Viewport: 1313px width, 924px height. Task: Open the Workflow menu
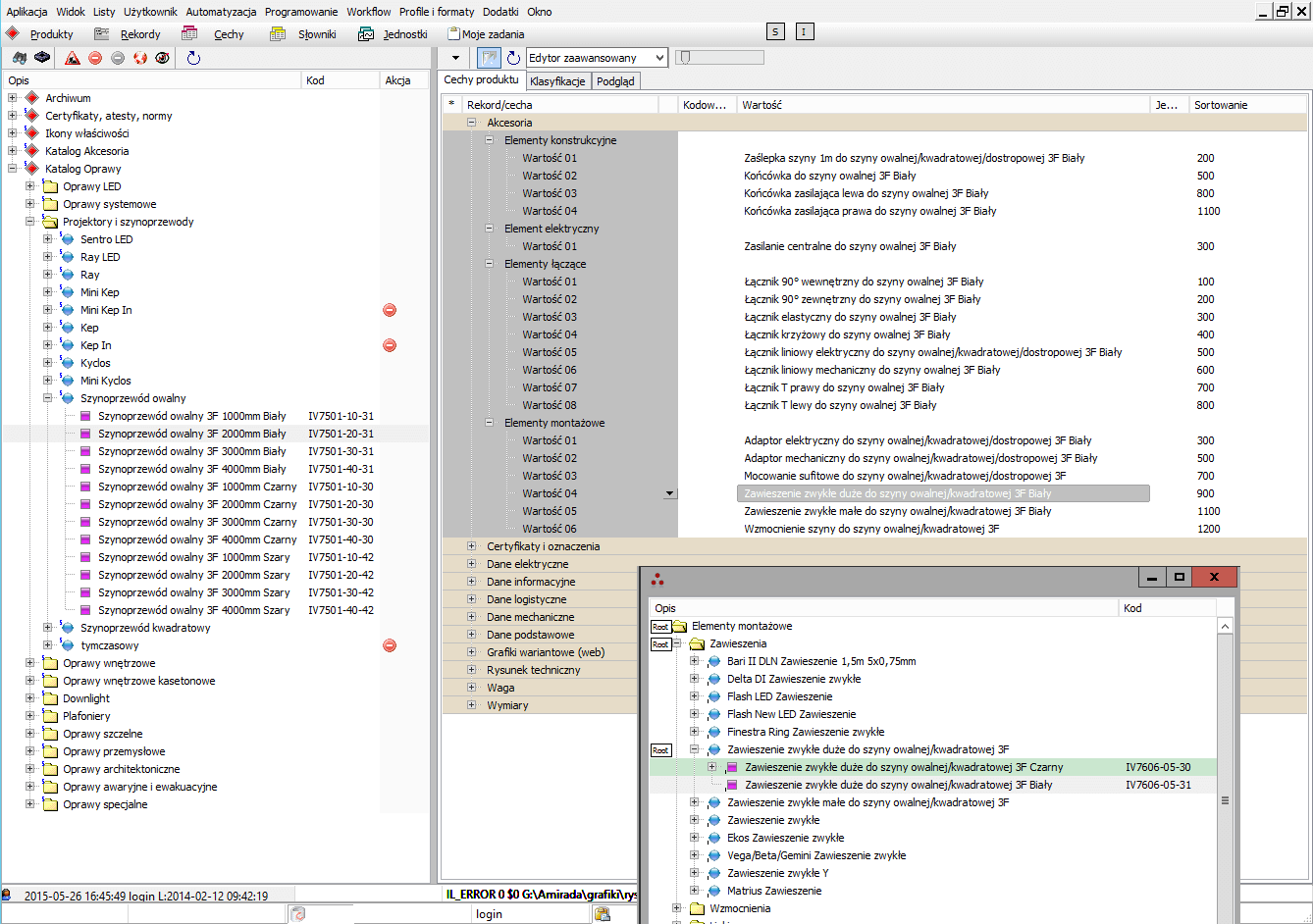(x=368, y=12)
